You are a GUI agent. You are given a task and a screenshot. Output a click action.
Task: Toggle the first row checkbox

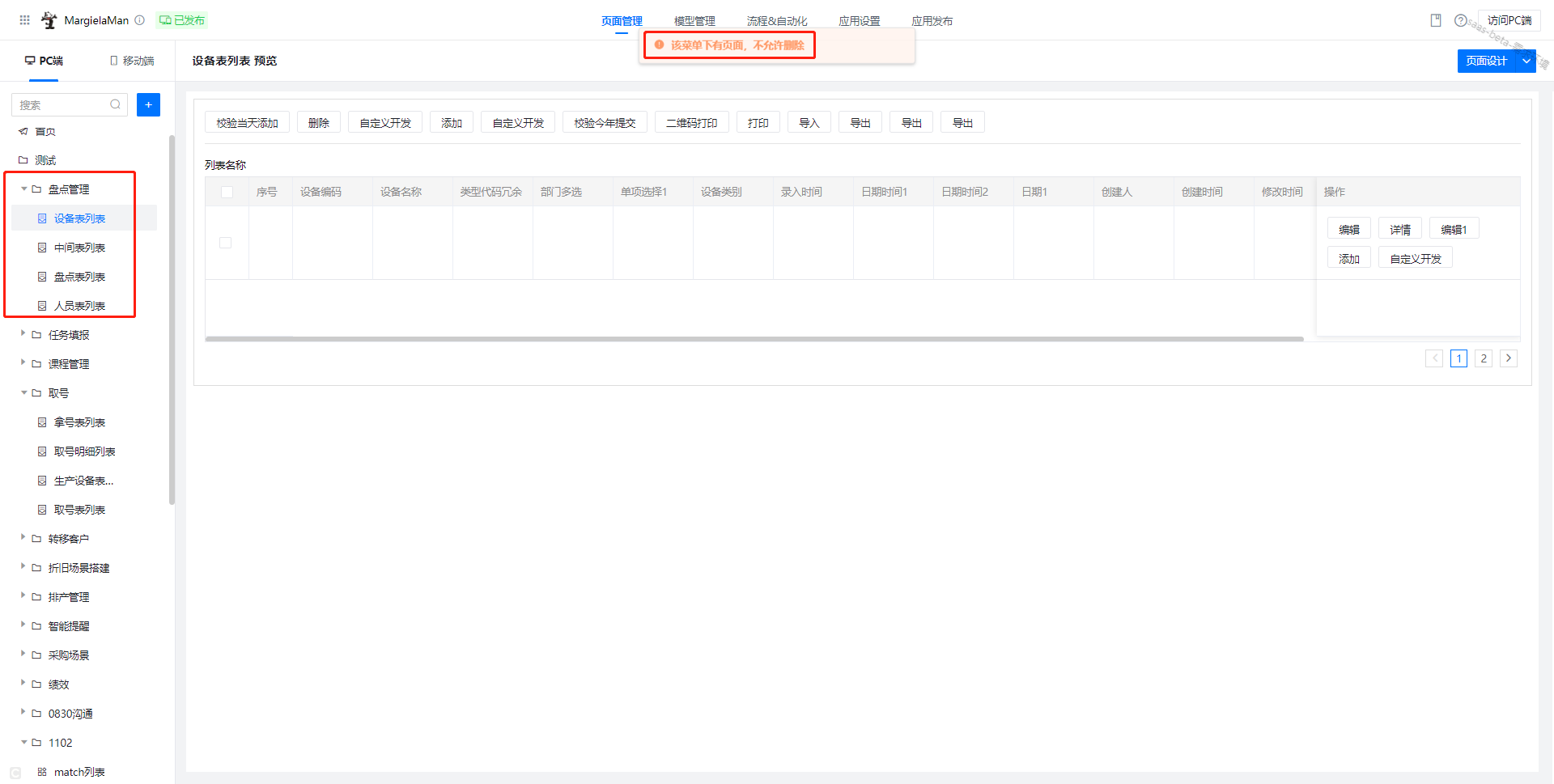point(226,243)
